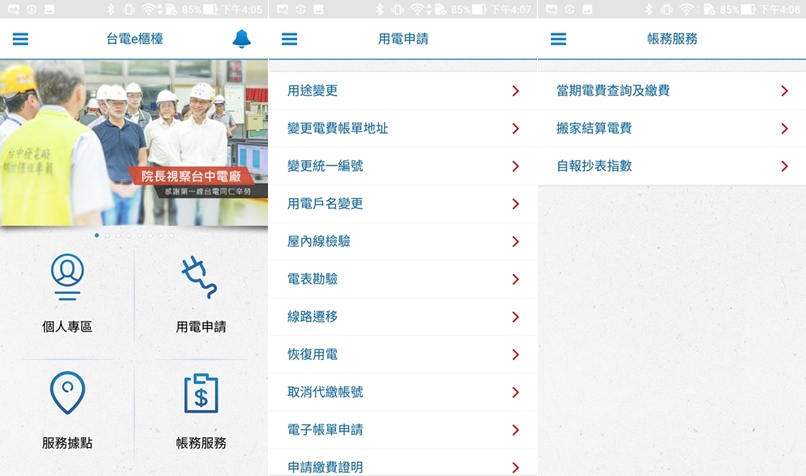Tap Wi-Fi status icon at 下午4:07
This screenshot has height=476, width=806.
pos(419,9)
